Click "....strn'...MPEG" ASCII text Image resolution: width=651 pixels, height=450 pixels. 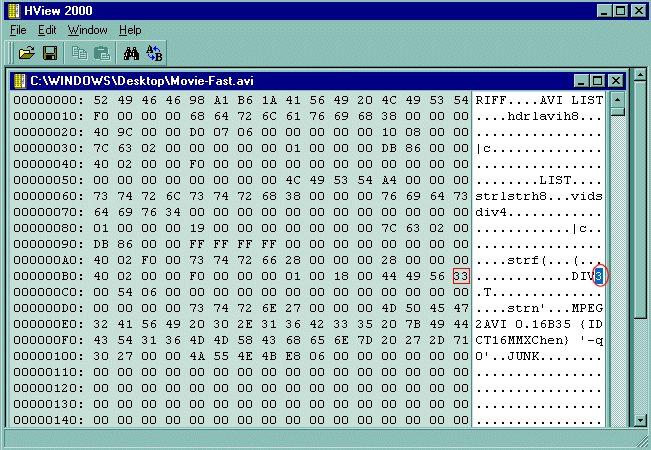point(539,308)
